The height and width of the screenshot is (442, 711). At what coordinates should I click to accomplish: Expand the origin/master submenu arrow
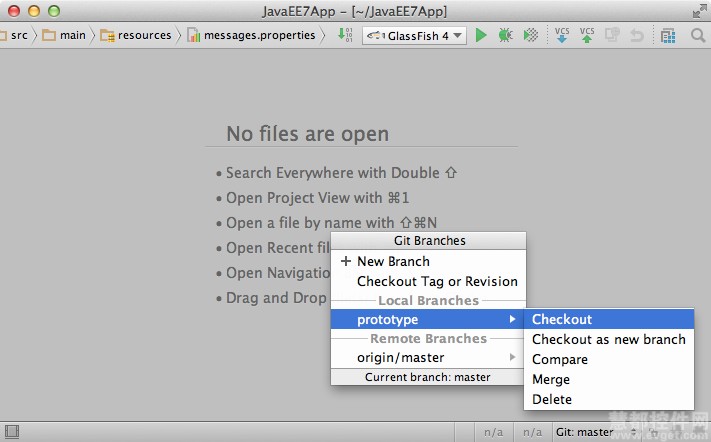click(x=512, y=357)
